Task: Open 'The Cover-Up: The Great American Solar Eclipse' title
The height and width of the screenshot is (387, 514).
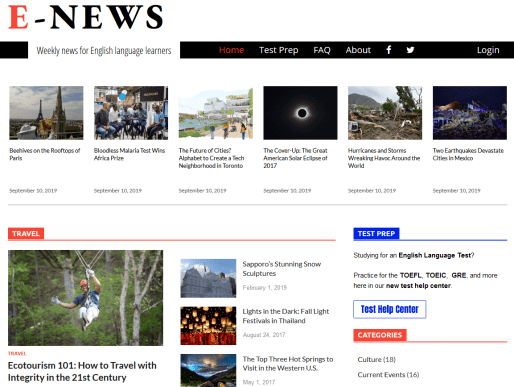Action: [295, 158]
